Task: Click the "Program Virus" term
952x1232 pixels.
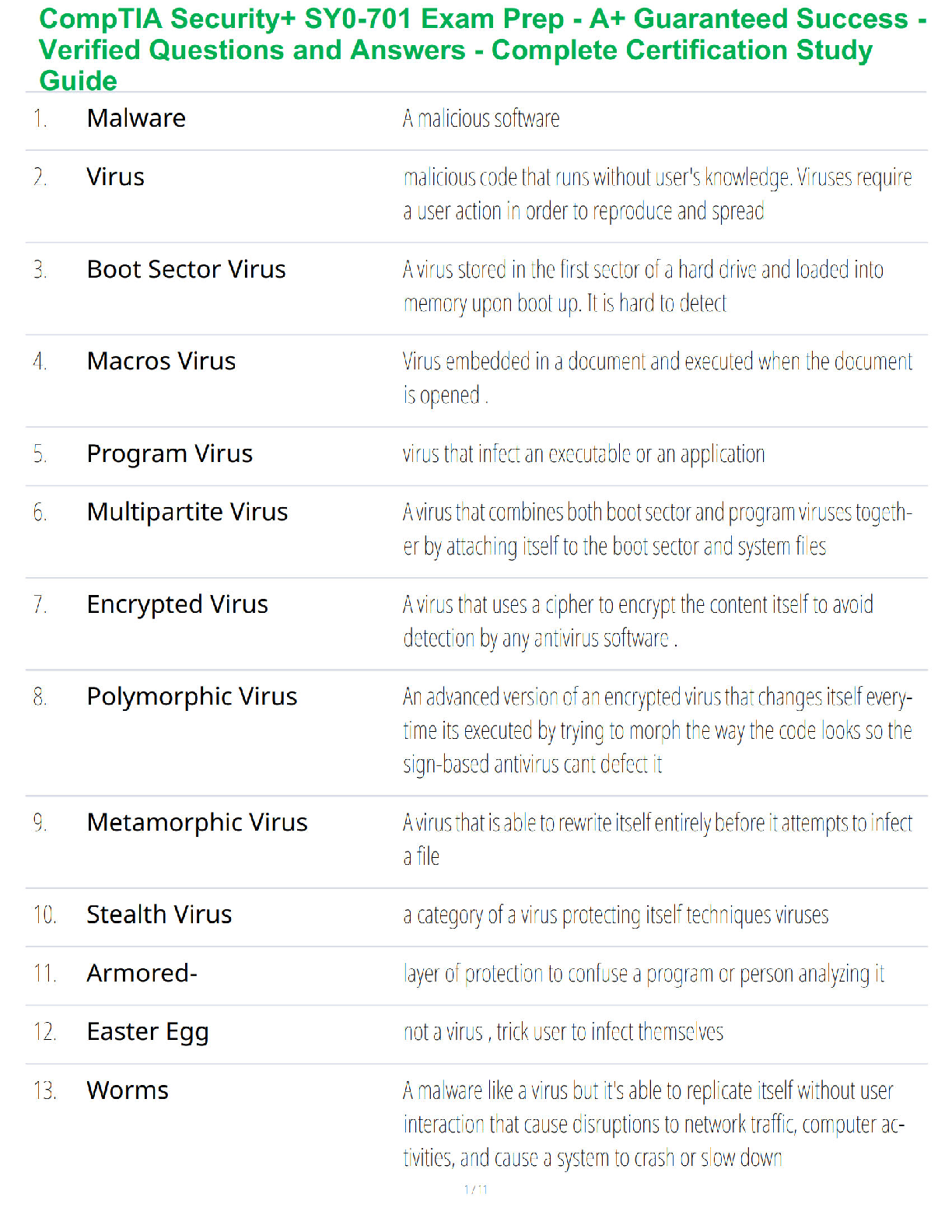Action: (x=170, y=453)
